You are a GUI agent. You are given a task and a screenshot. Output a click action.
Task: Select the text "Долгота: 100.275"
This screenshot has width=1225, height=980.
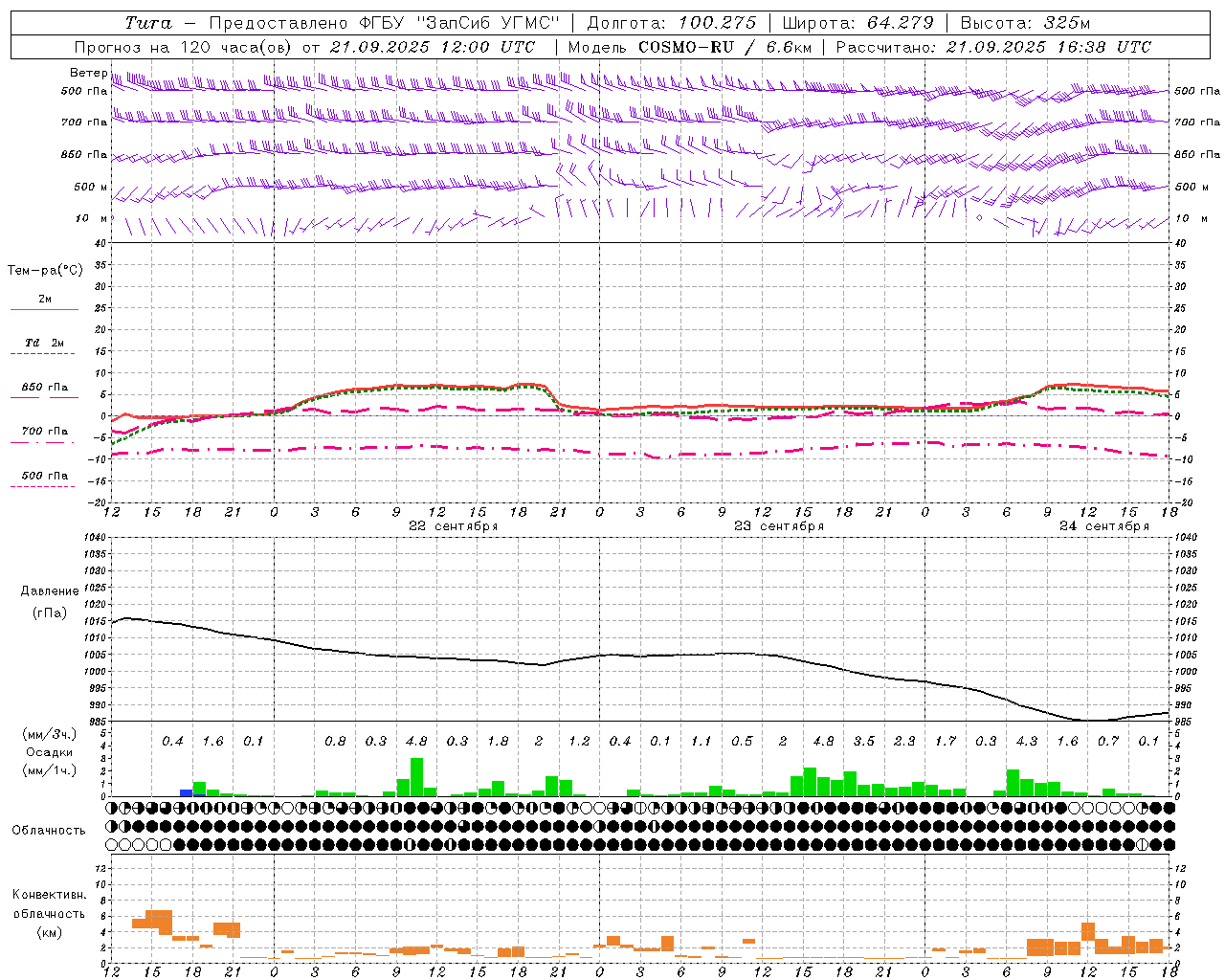click(671, 23)
